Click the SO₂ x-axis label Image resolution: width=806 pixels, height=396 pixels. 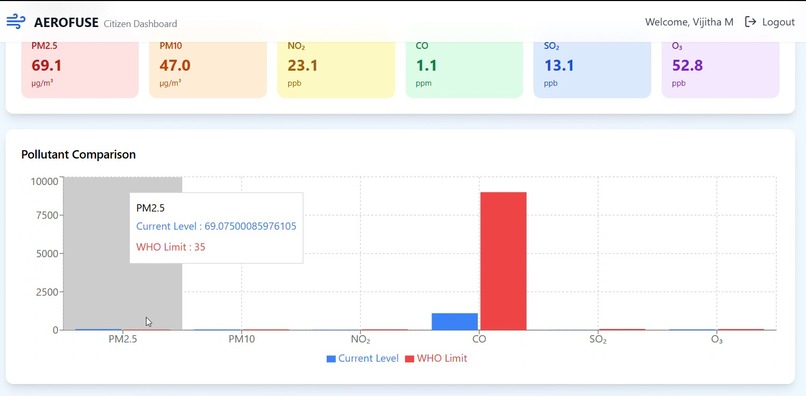pos(598,340)
